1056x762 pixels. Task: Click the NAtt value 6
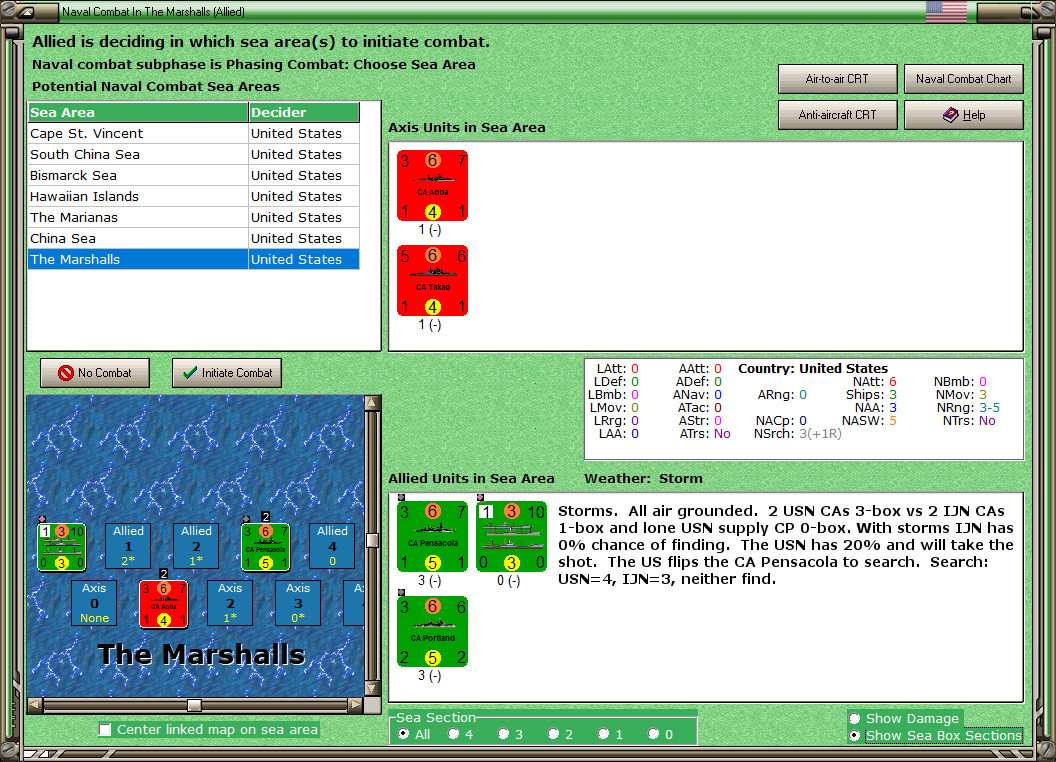[892, 382]
